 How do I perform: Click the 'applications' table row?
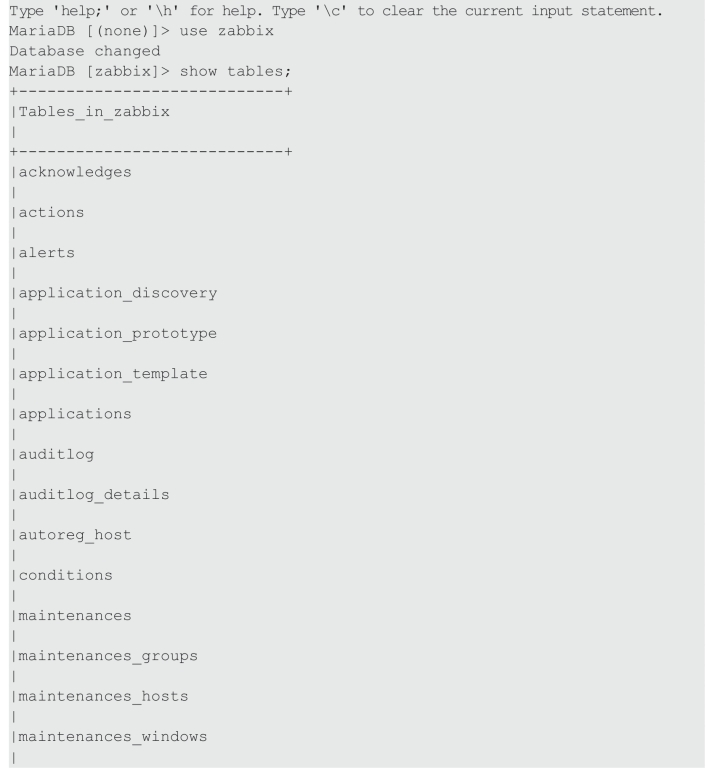[75, 415]
